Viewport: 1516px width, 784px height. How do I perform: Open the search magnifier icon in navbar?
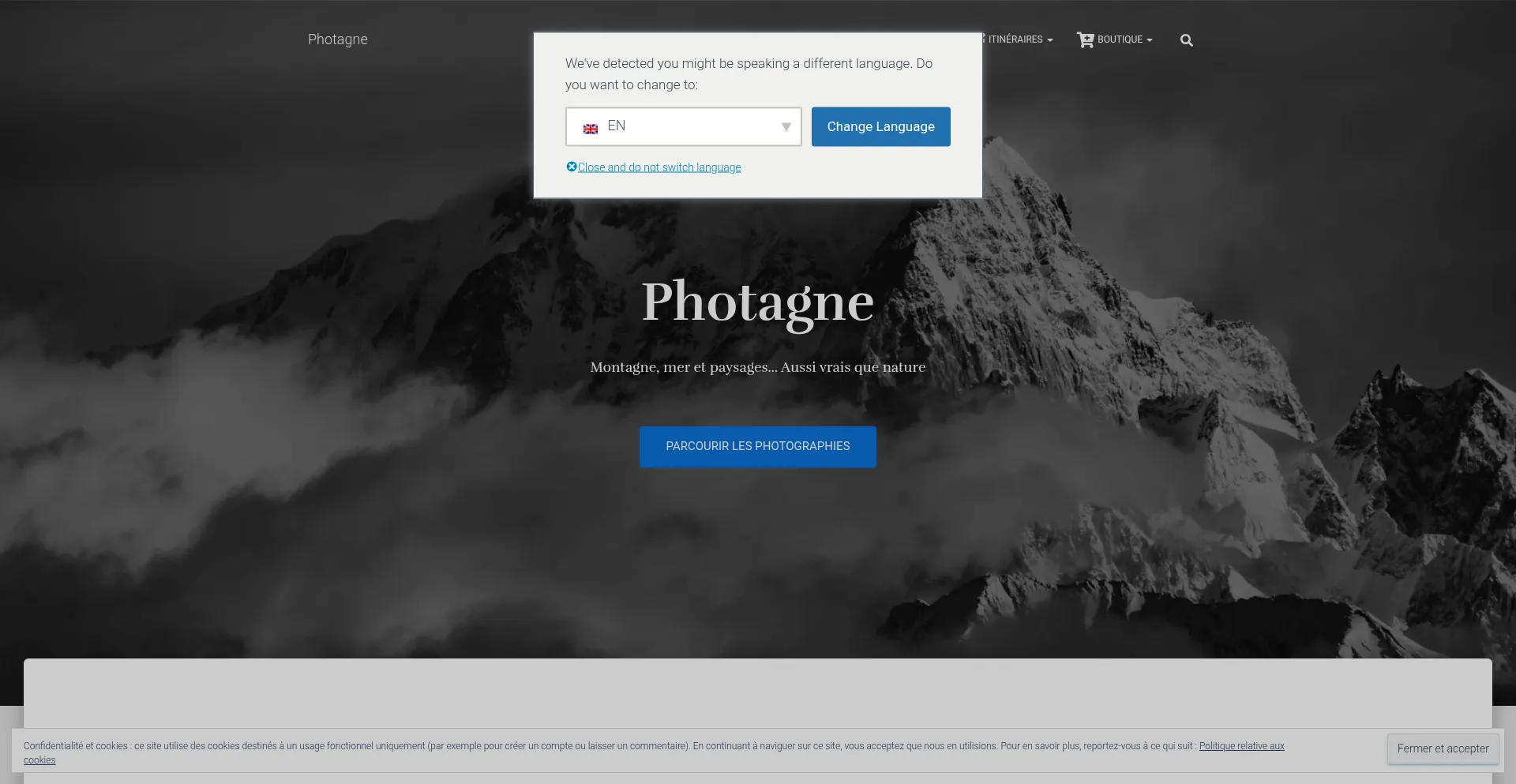1186,40
